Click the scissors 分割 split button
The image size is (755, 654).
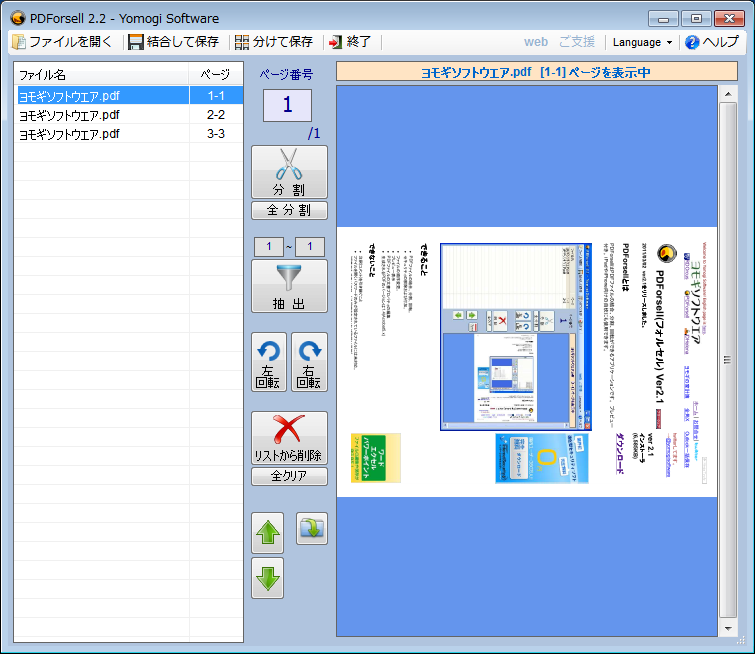click(x=289, y=172)
